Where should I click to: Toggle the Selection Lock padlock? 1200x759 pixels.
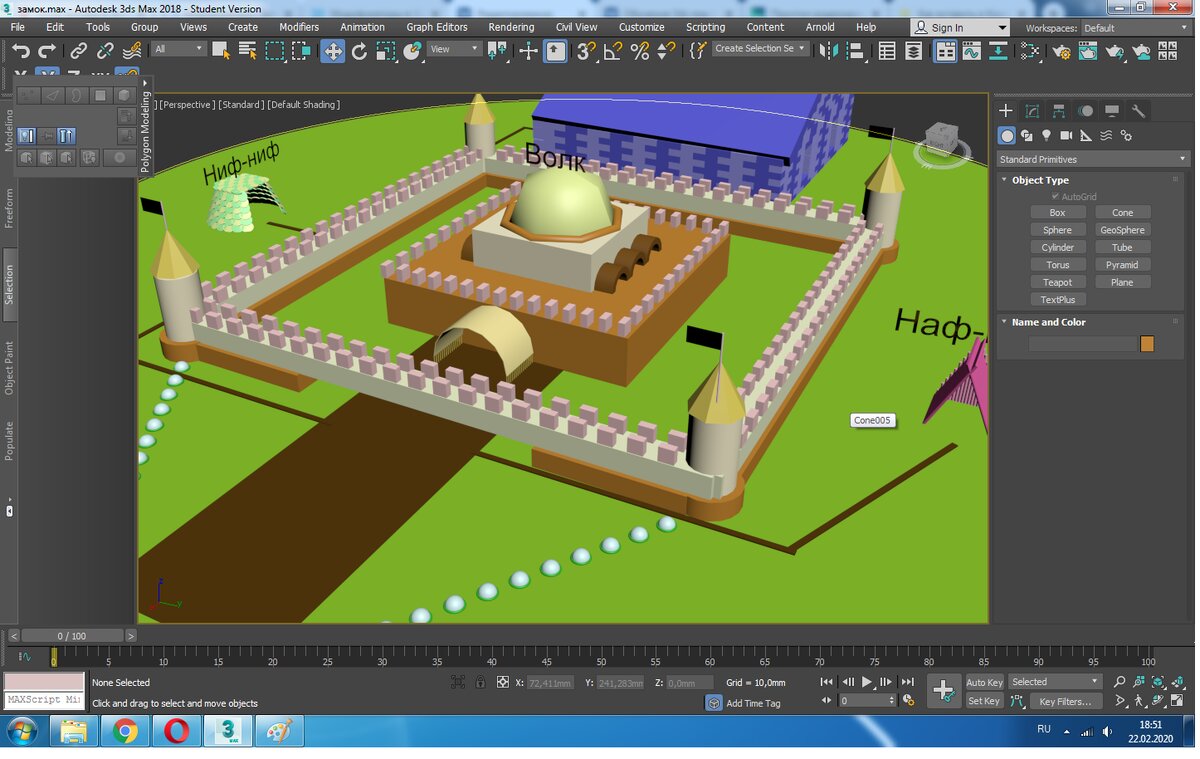[x=480, y=682]
